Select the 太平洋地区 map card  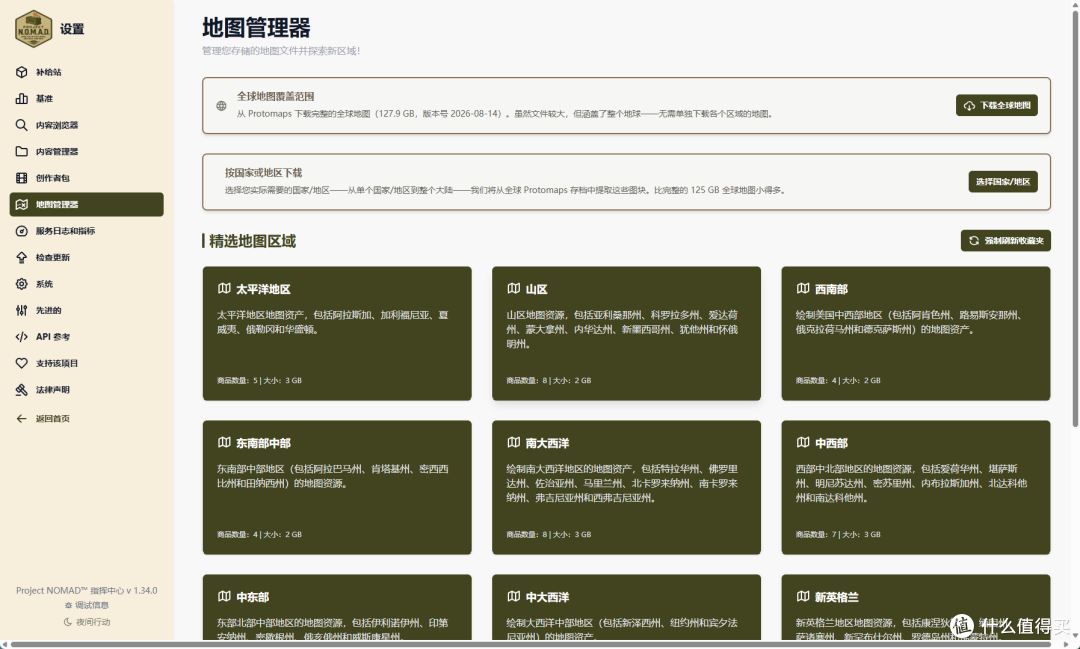338,333
